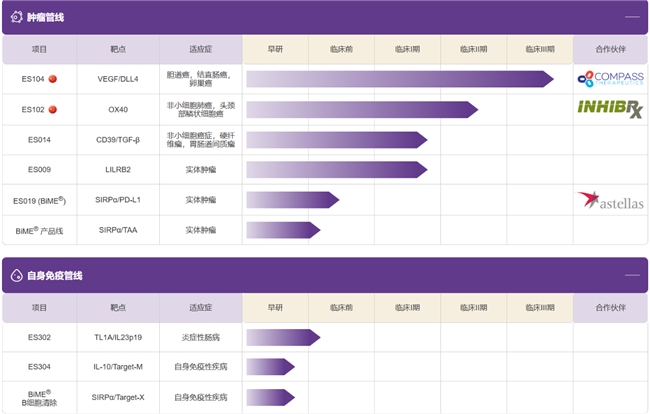Click the red dot beside ES102

(53, 109)
